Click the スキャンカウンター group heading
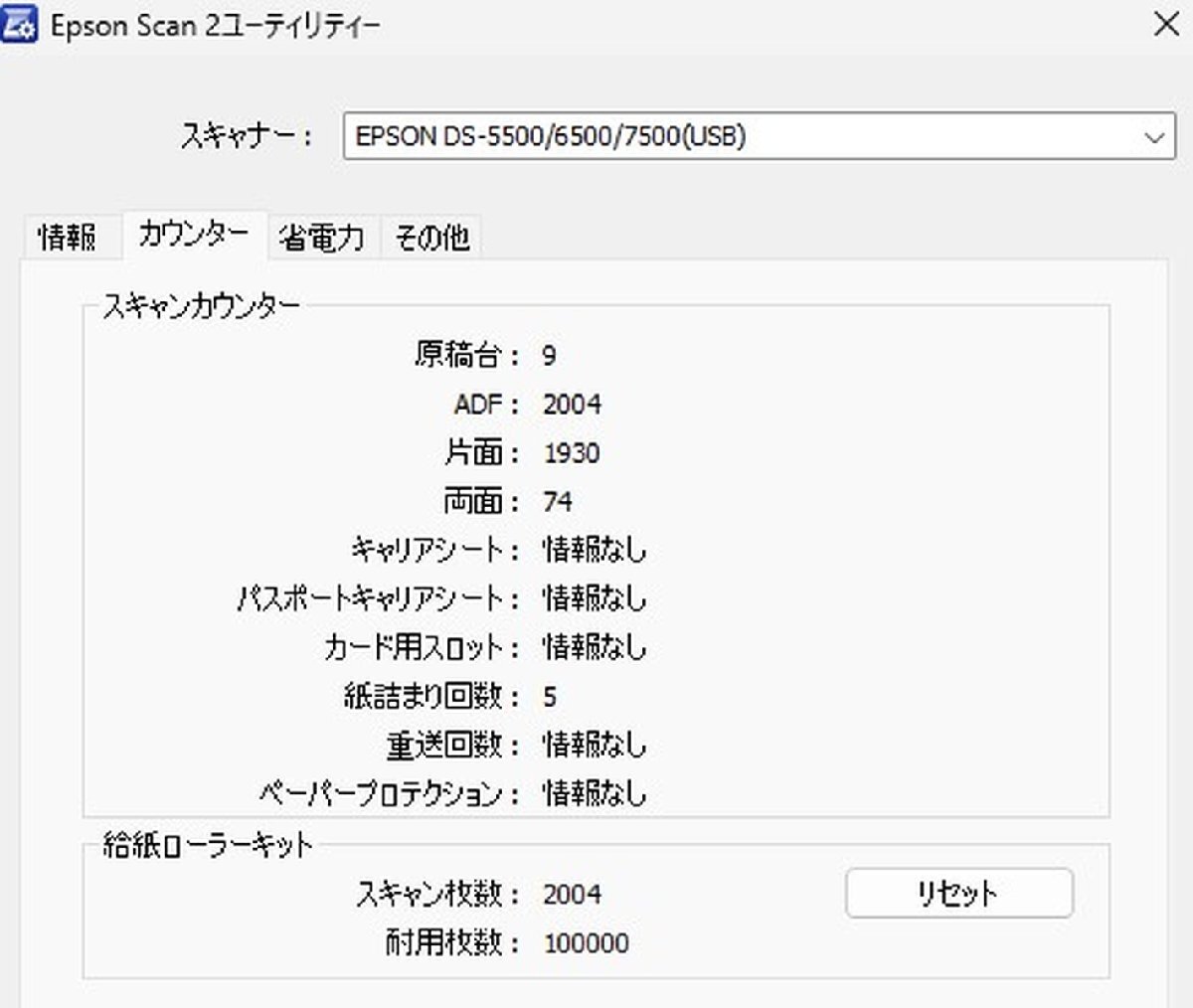 [x=201, y=305]
